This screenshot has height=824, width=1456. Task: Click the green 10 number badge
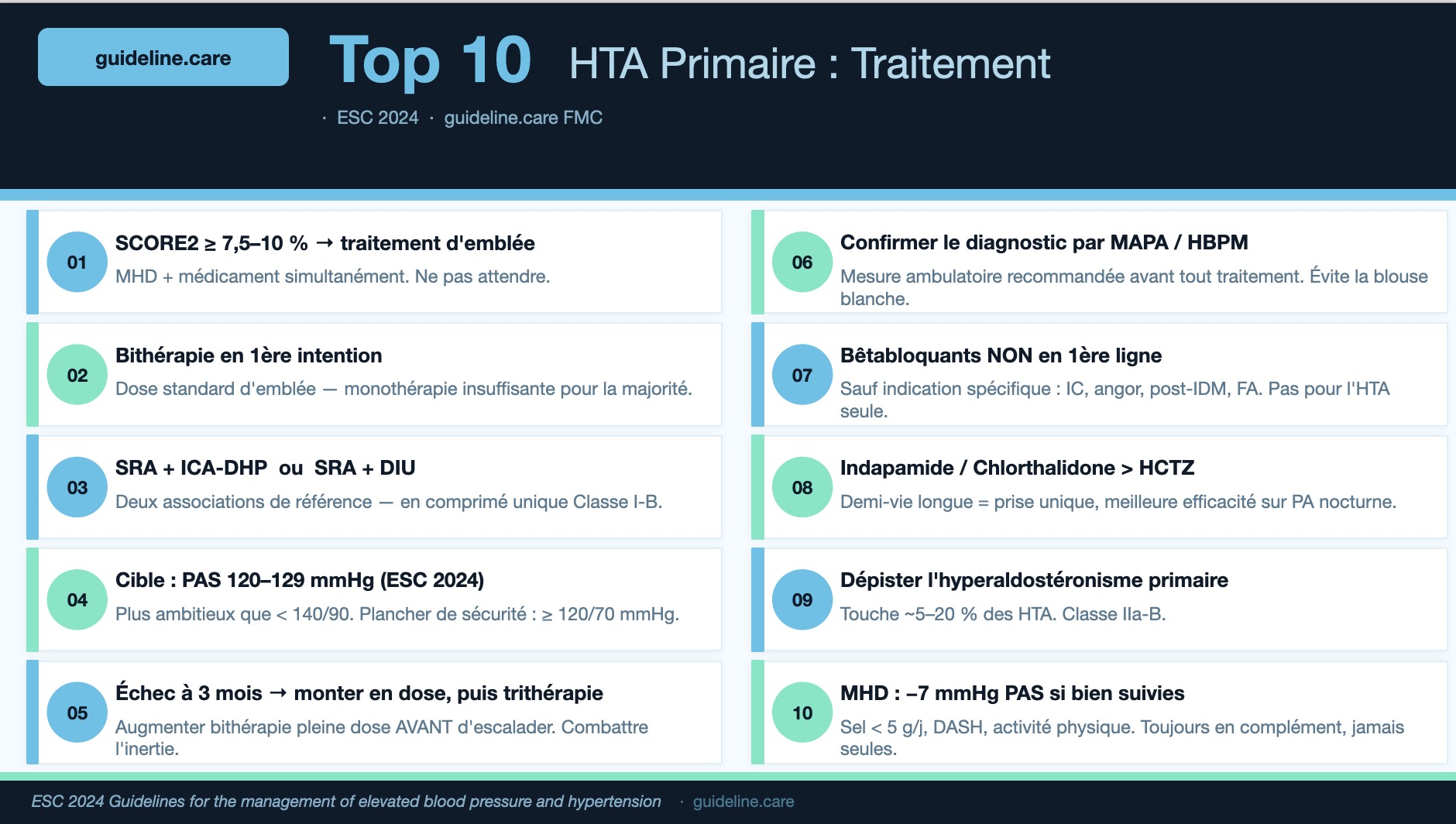[x=802, y=712]
